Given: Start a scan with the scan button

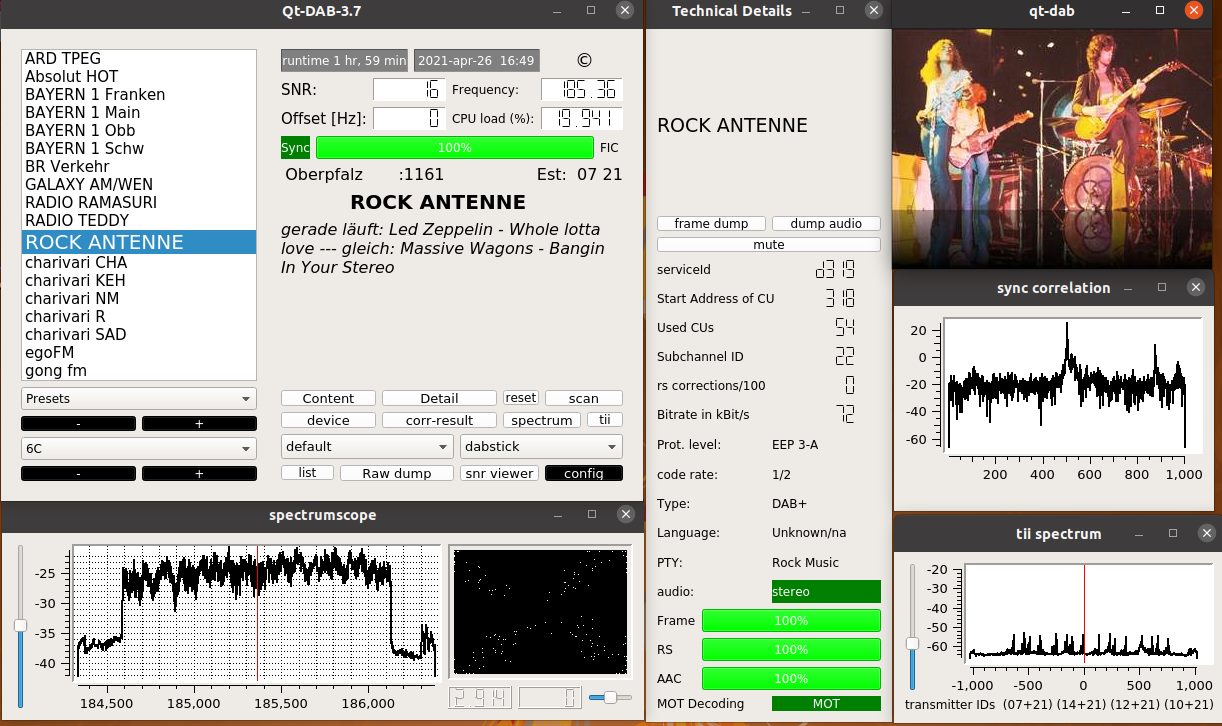Looking at the screenshot, I should (583, 398).
